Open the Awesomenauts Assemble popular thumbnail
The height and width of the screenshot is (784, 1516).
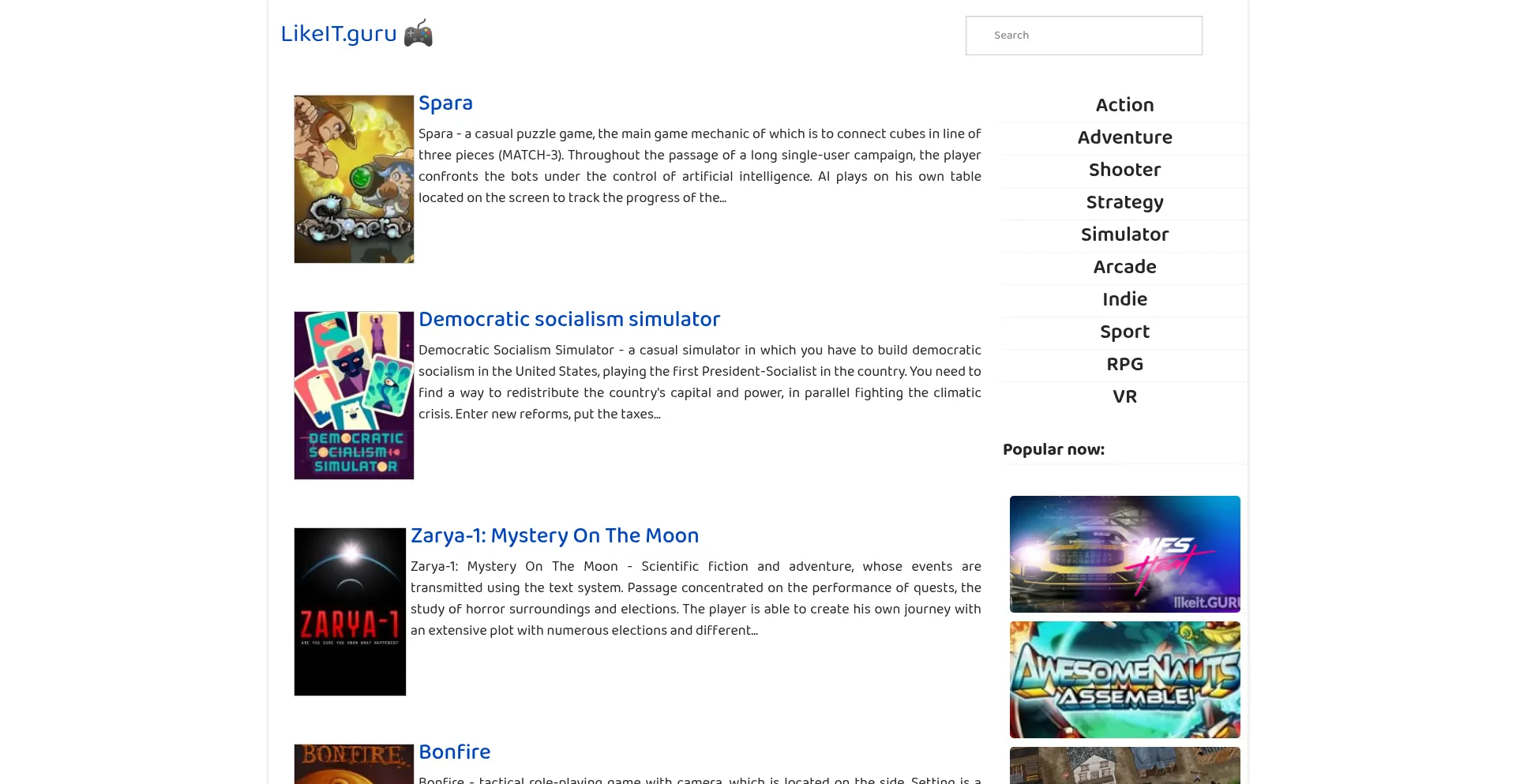[1124, 680]
